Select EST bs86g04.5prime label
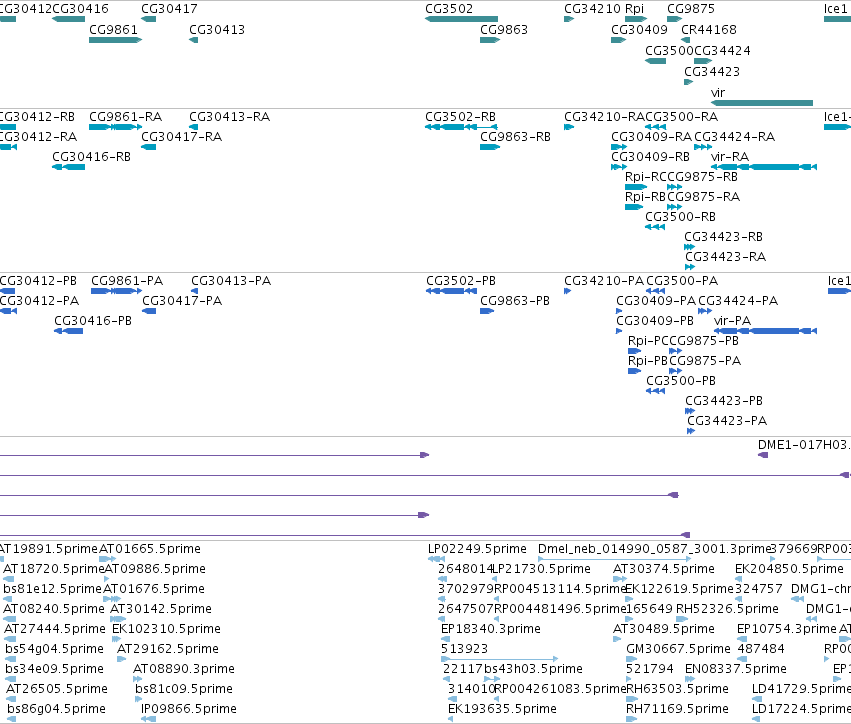851x724 pixels. (x=56, y=708)
